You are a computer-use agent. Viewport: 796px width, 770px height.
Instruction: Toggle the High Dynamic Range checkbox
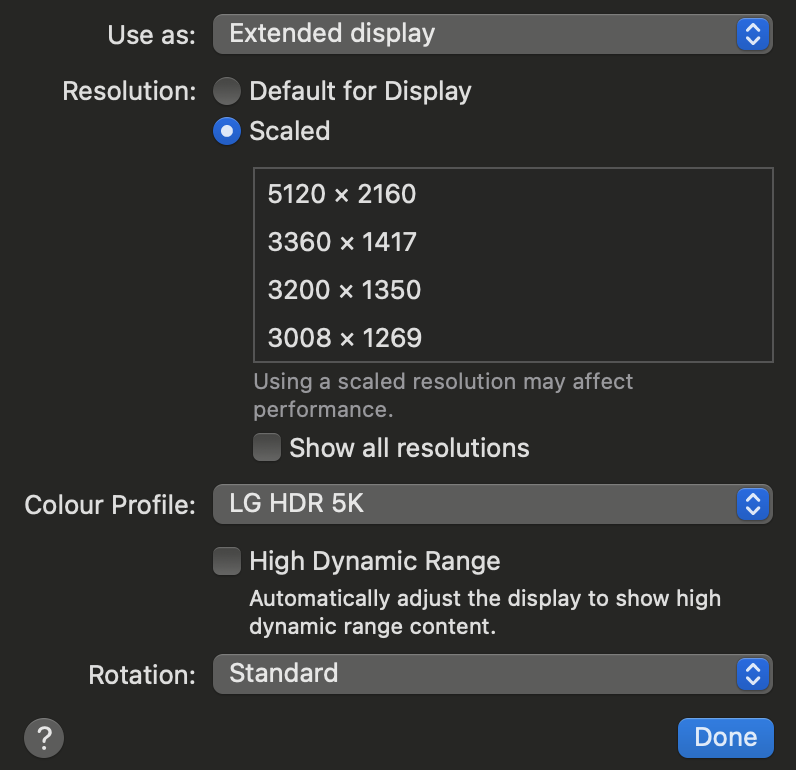pyautogui.click(x=227, y=561)
